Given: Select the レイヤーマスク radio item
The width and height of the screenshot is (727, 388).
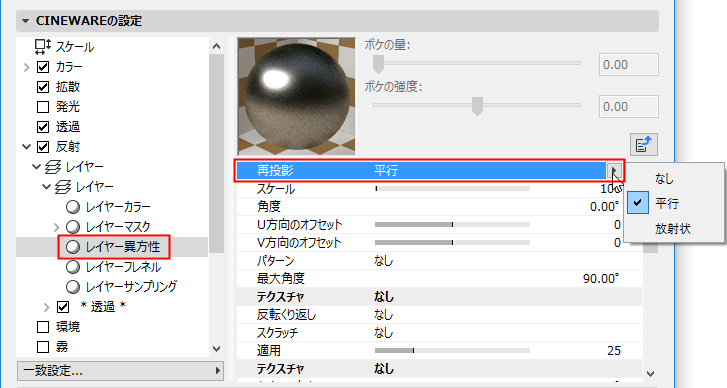Looking at the screenshot, I should click(73, 227).
